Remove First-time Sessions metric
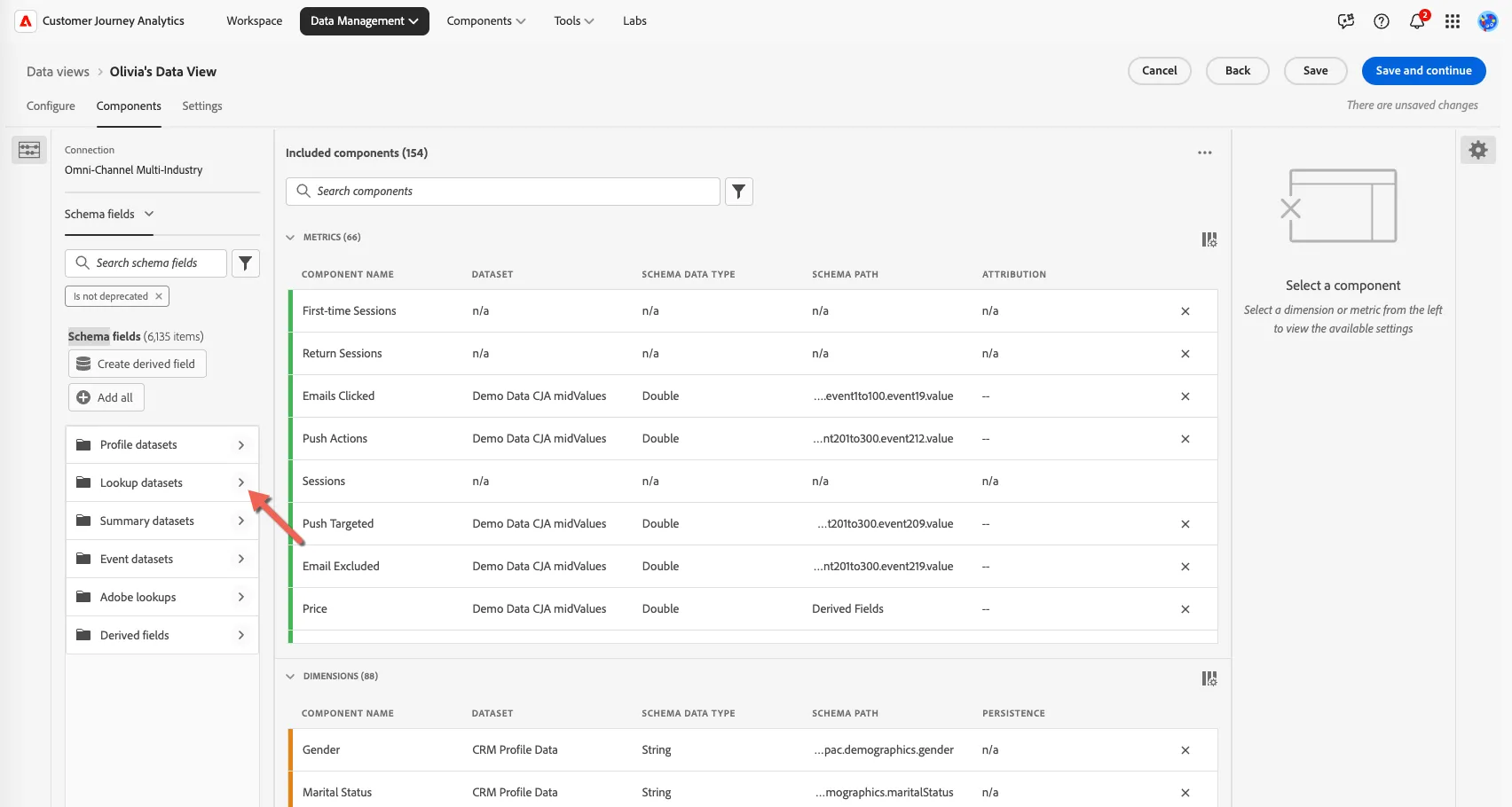 (x=1185, y=311)
